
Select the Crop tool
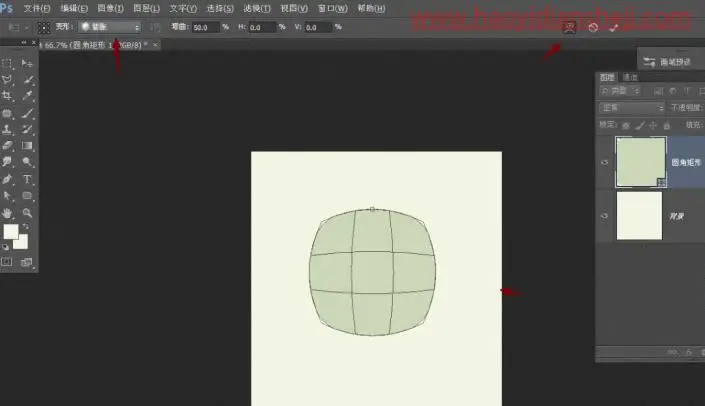pos(7,95)
